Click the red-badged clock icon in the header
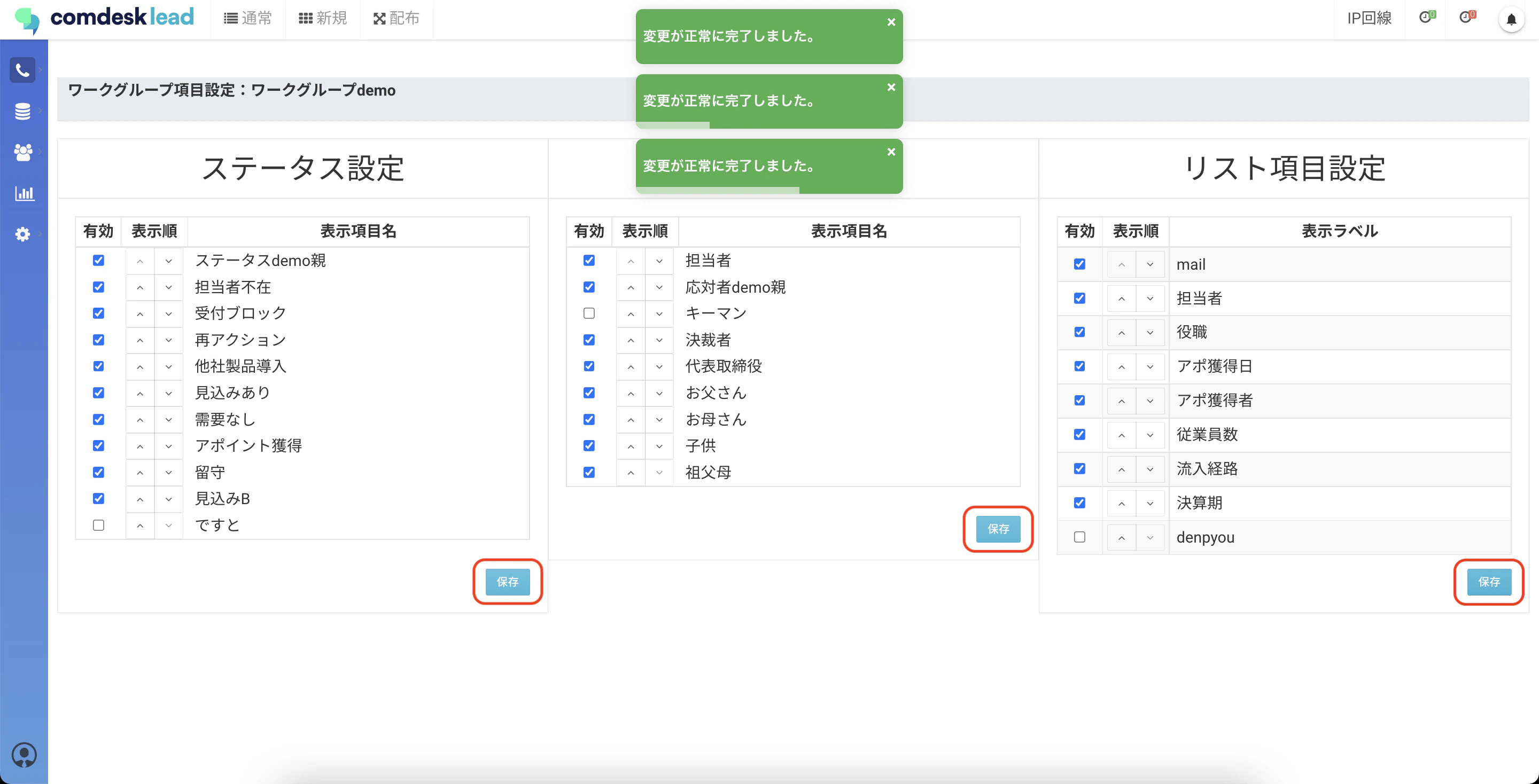1539x784 pixels. click(x=1467, y=17)
